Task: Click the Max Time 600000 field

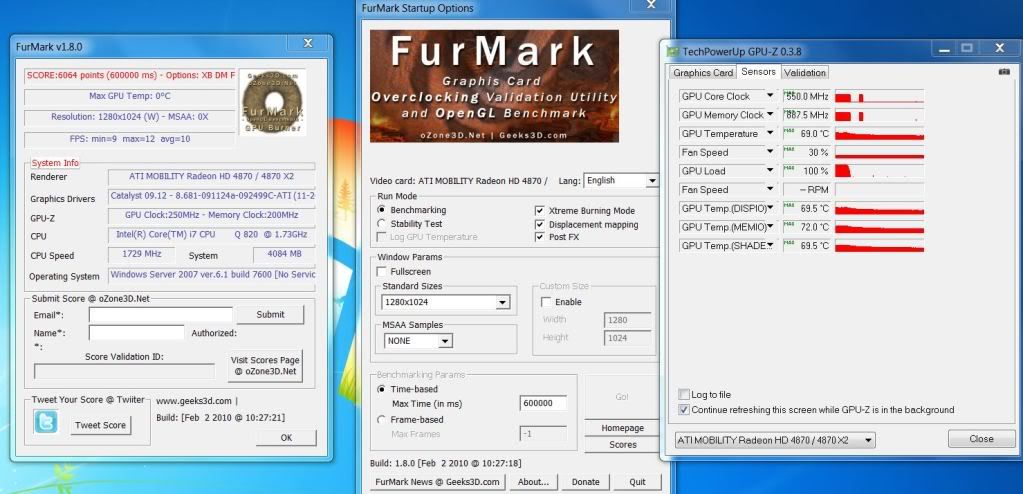Action: pos(543,403)
